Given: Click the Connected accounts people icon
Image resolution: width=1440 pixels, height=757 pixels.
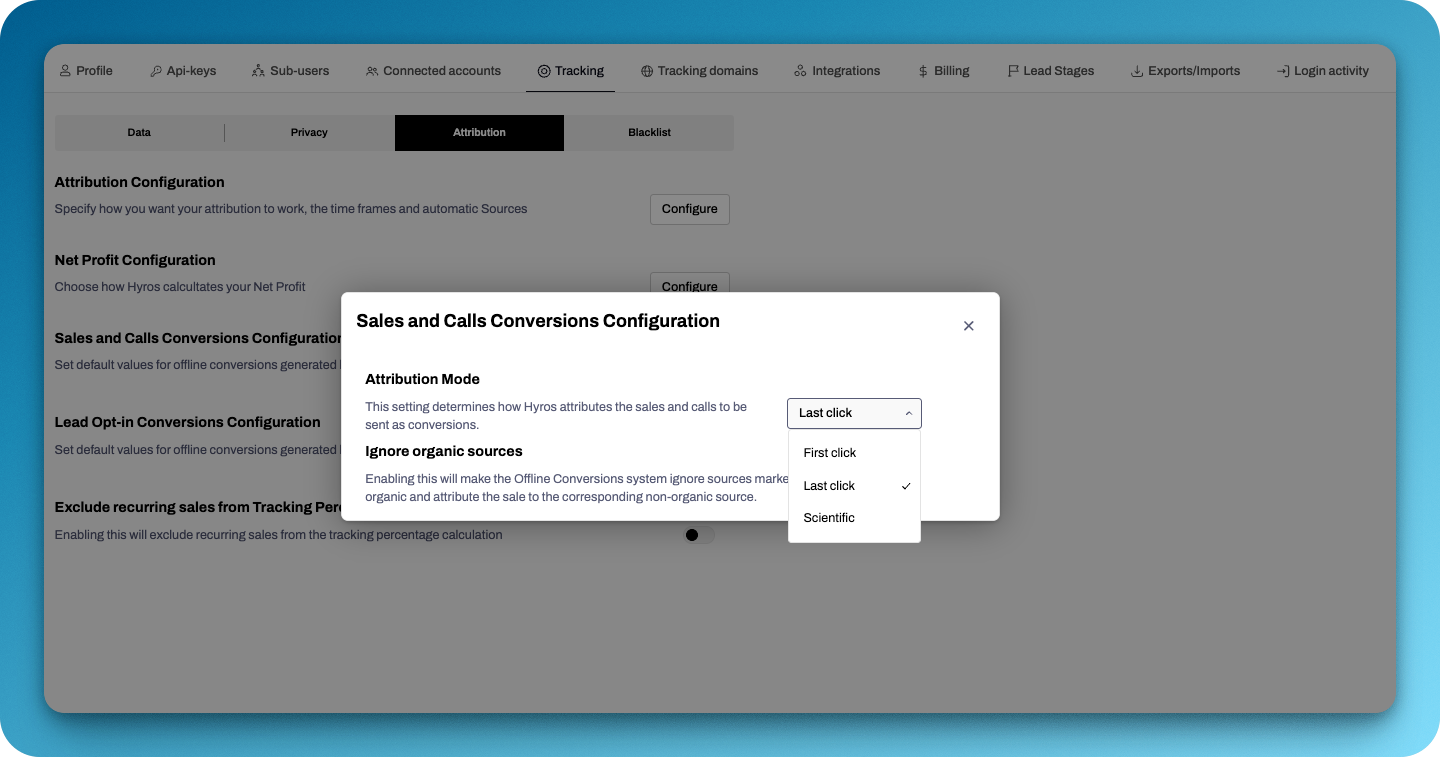Looking at the screenshot, I should (x=372, y=71).
